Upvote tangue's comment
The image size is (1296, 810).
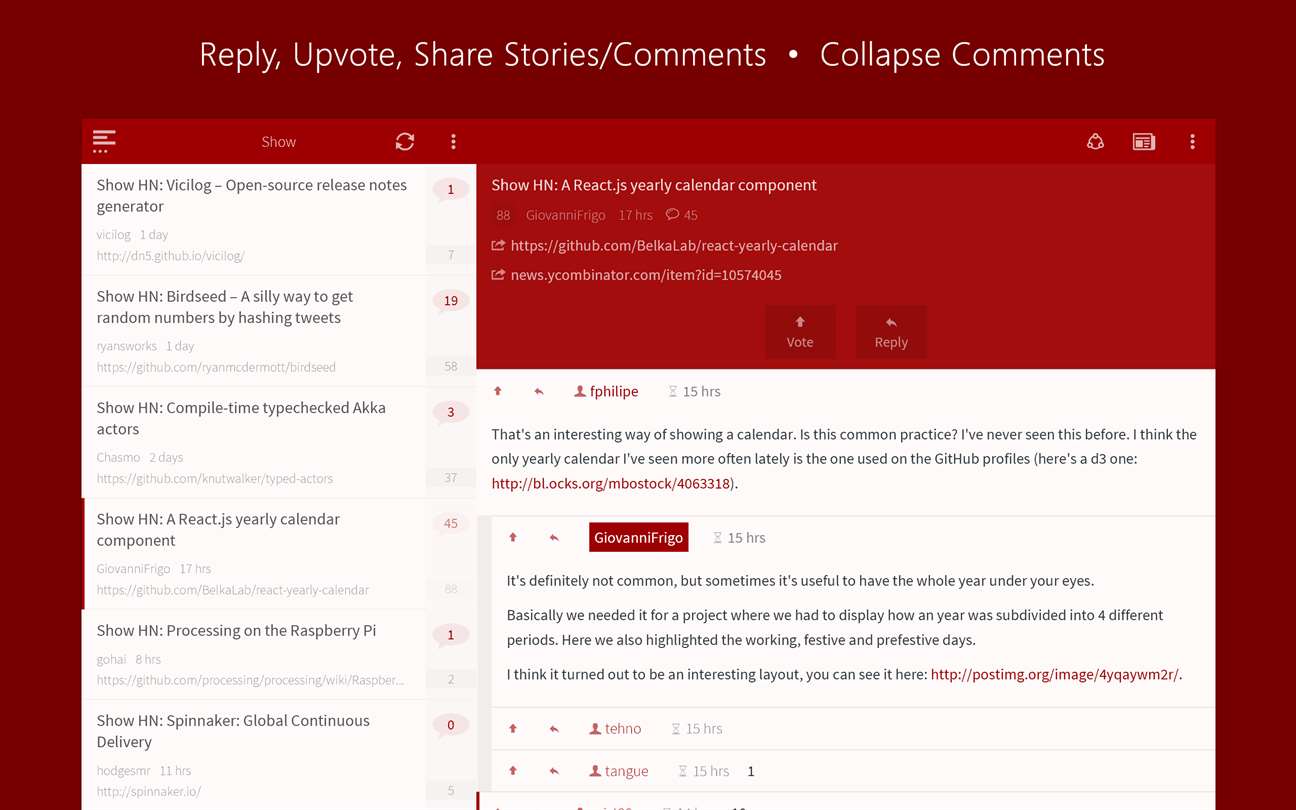coord(513,771)
